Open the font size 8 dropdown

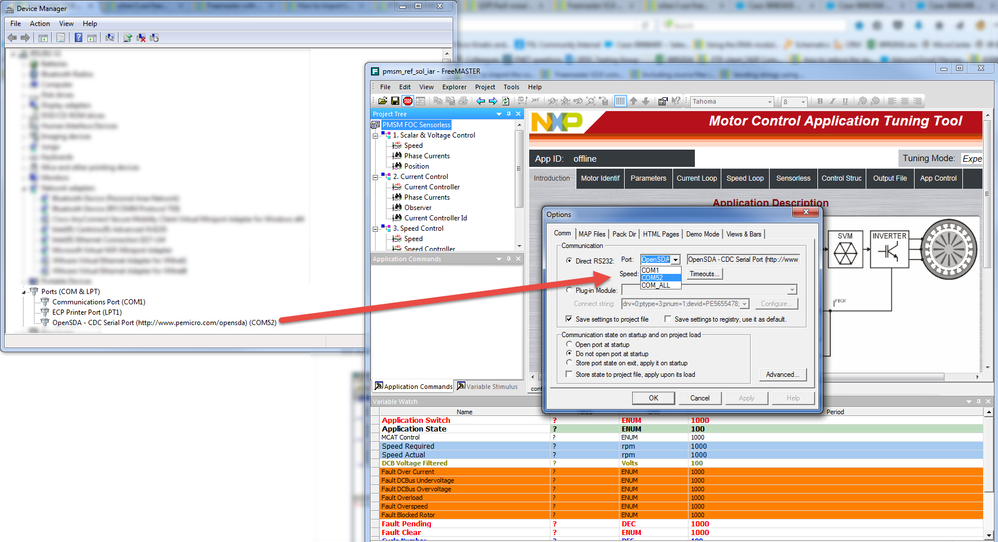coord(803,102)
